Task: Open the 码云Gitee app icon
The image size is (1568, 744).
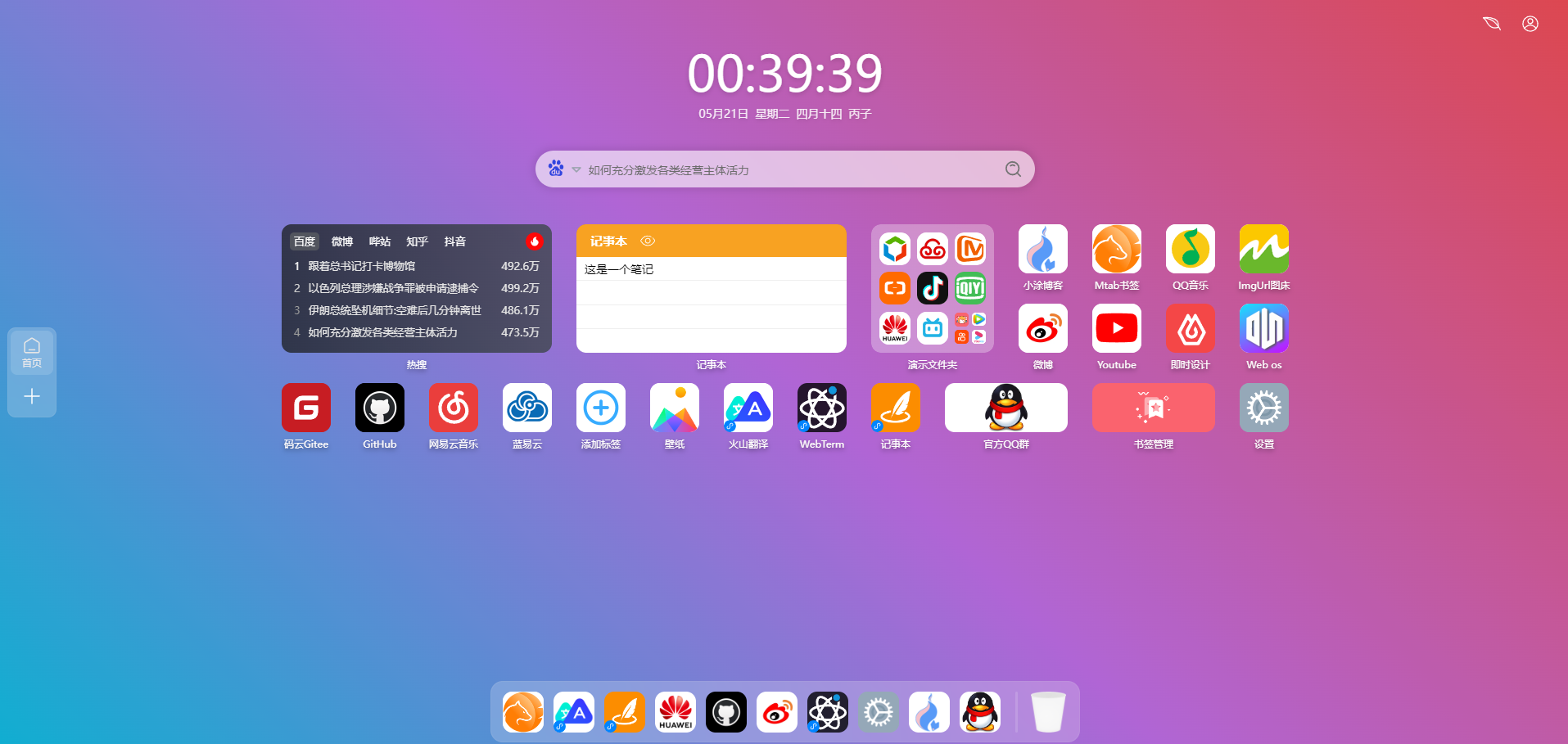Action: (305, 408)
